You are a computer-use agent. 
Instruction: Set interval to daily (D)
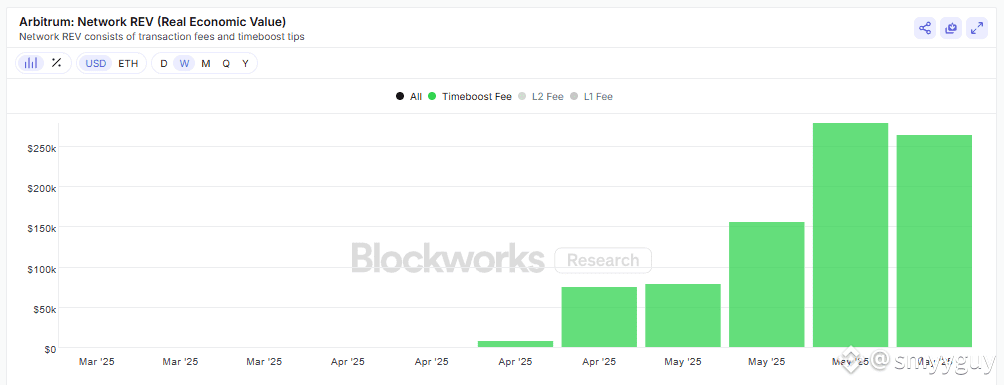click(164, 63)
